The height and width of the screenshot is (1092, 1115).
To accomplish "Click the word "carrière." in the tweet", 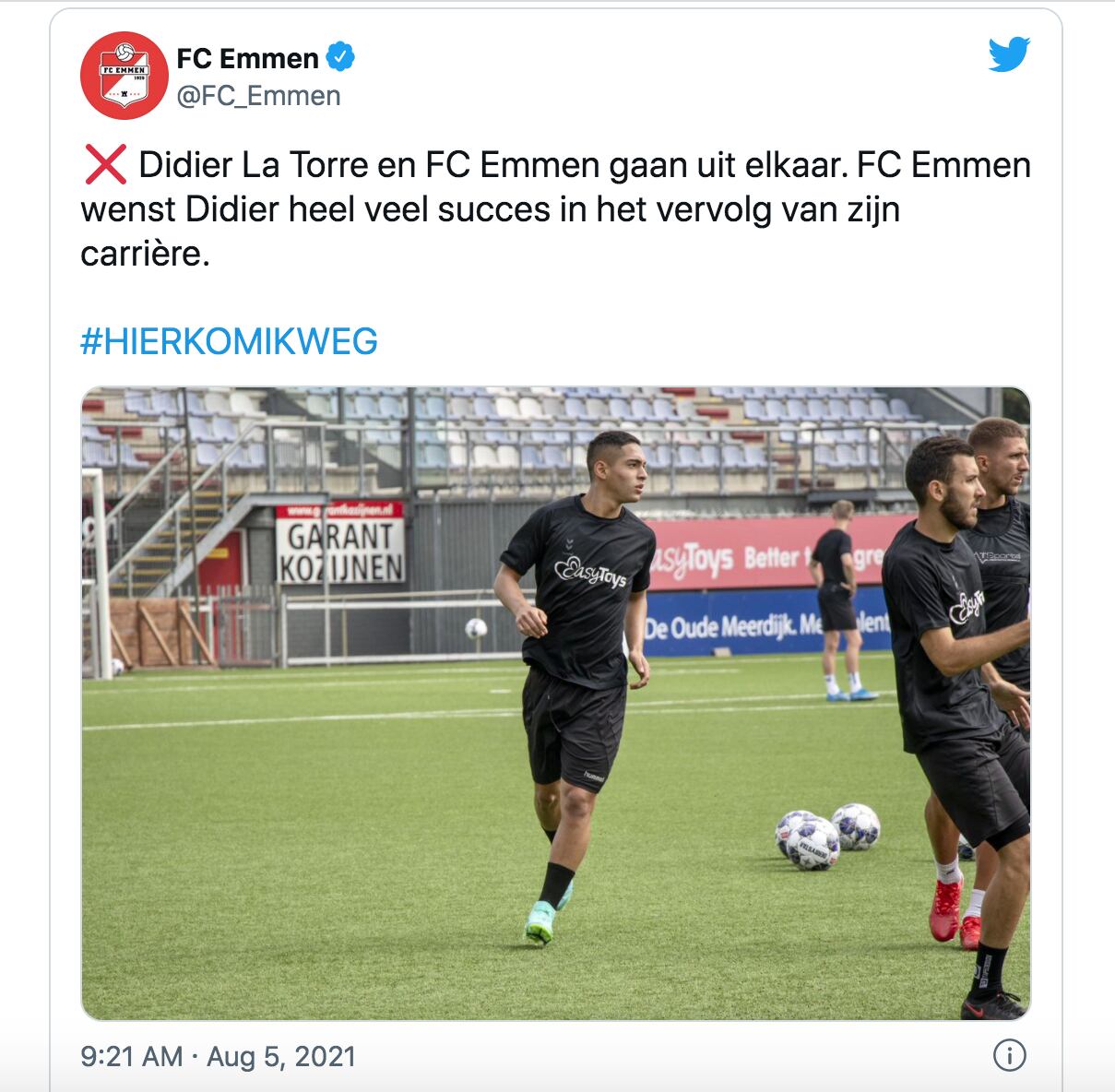I will click(x=145, y=254).
